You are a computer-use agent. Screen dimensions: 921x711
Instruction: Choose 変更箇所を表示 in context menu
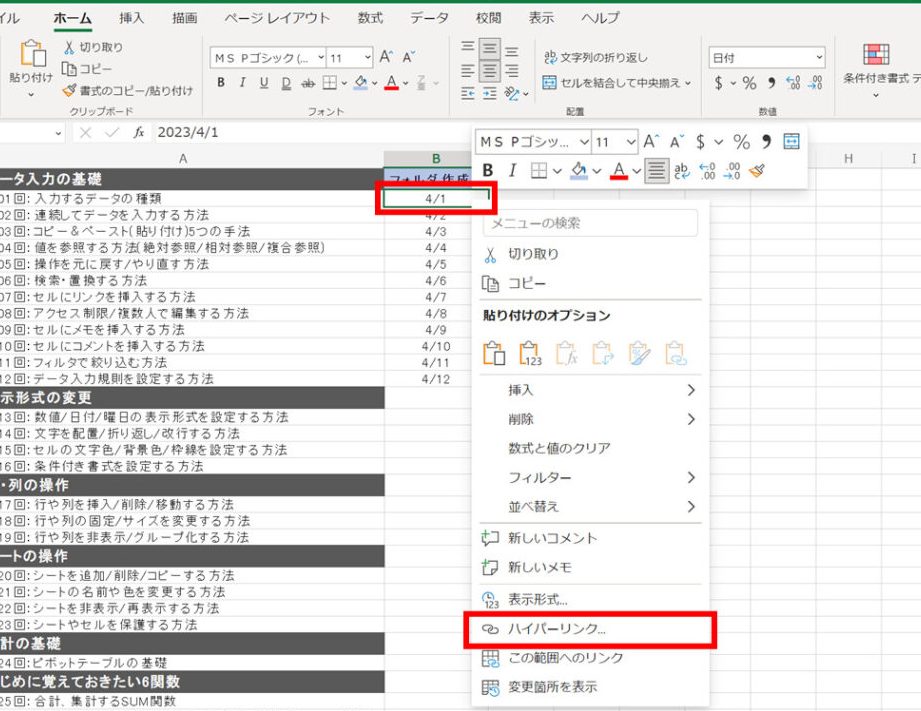[x=590, y=687]
